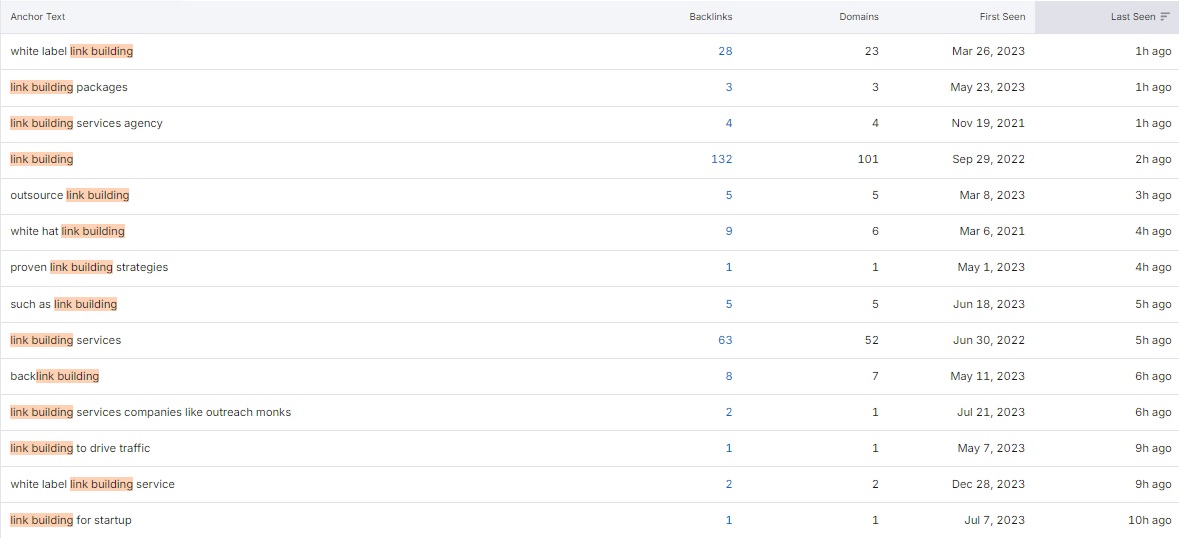The width and height of the screenshot is (1179, 538).
Task: Select anchor text 'white hat link building'
Action: pos(68,231)
